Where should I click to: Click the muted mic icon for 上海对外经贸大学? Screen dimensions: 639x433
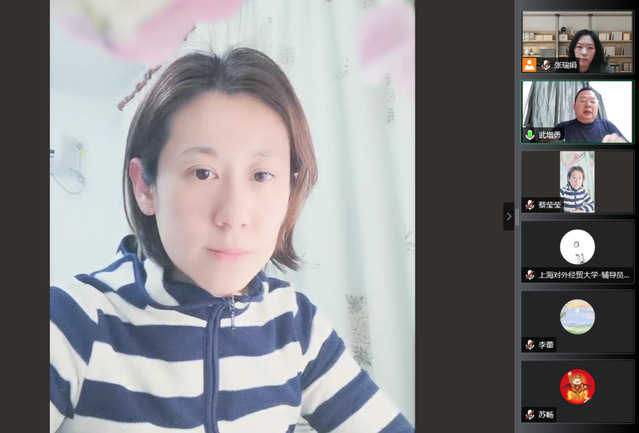(x=530, y=275)
